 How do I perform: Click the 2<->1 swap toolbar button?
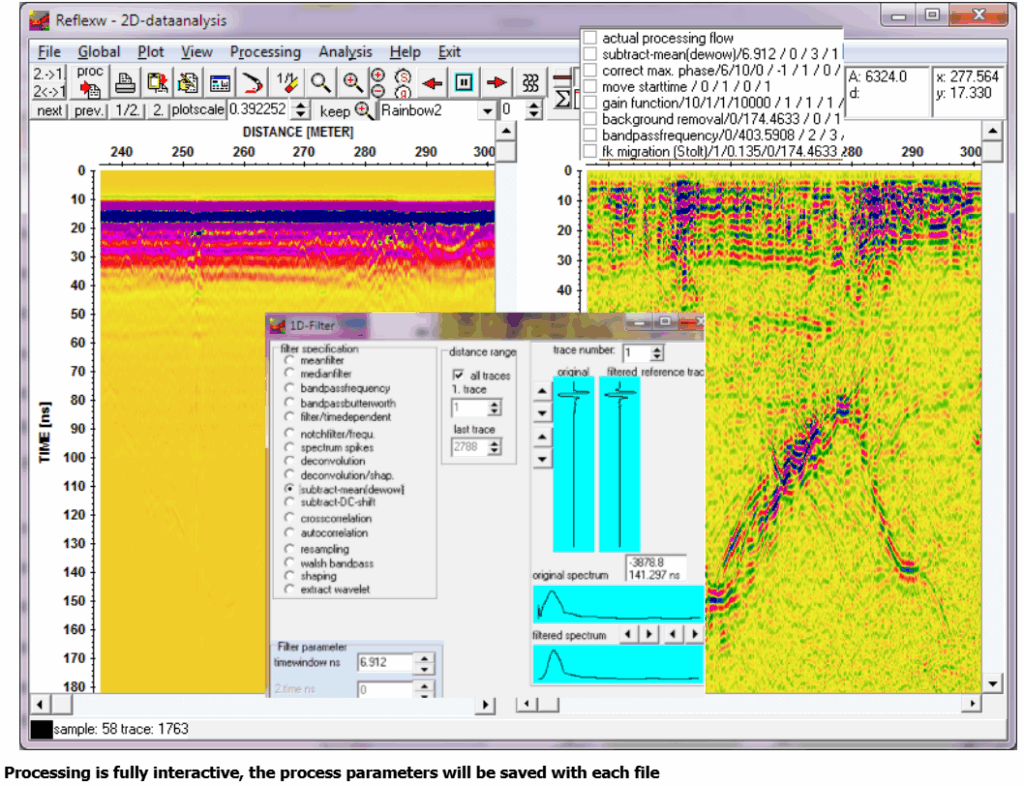pyautogui.click(x=49, y=91)
